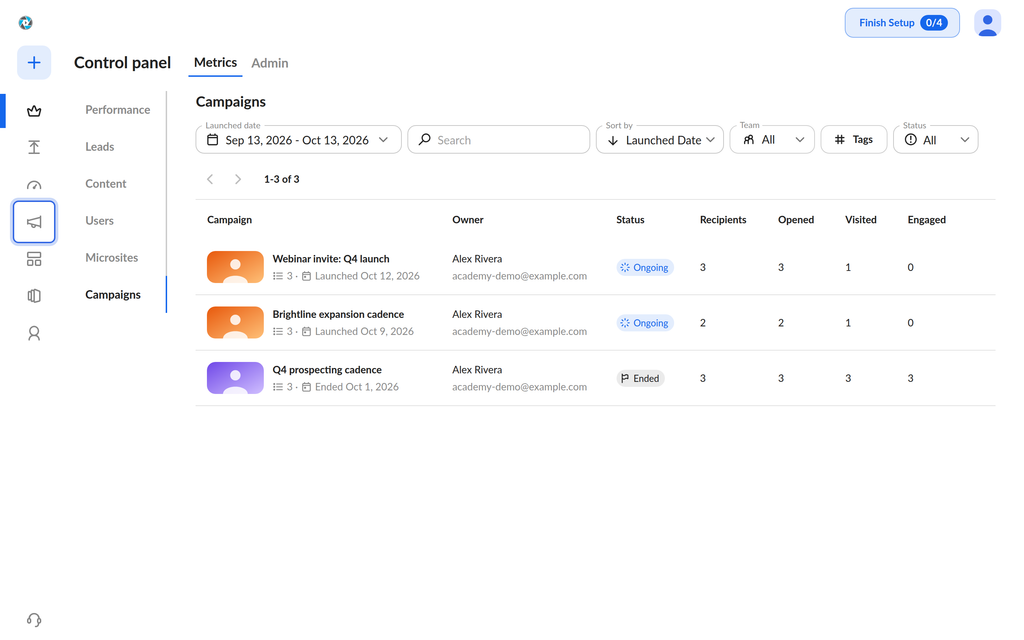Viewport: 1024px width, 640px height.
Task: Click Ongoing status of Webinar invite
Action: tap(645, 267)
